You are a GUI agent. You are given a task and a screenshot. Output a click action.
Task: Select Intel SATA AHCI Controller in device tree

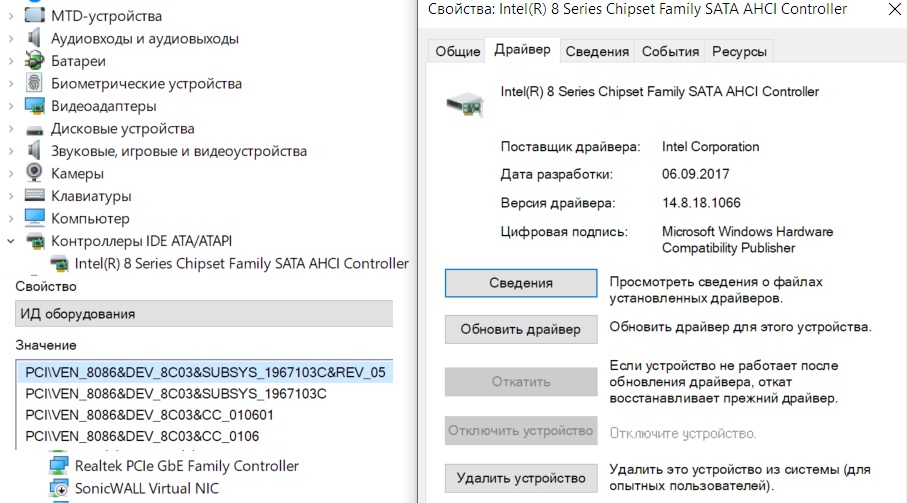pos(241,264)
